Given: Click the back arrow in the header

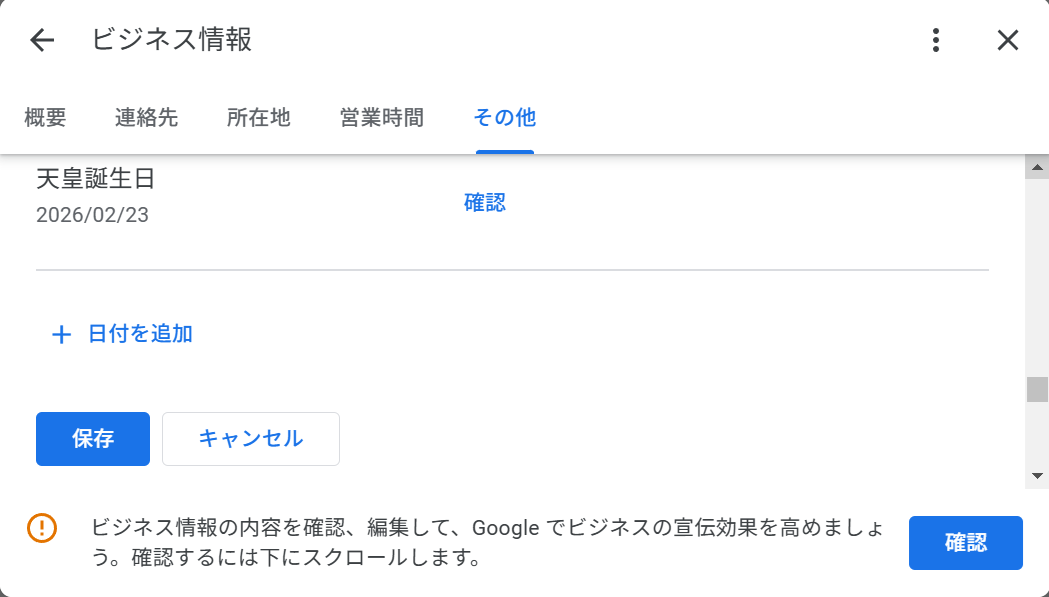Looking at the screenshot, I should tap(40, 40).
